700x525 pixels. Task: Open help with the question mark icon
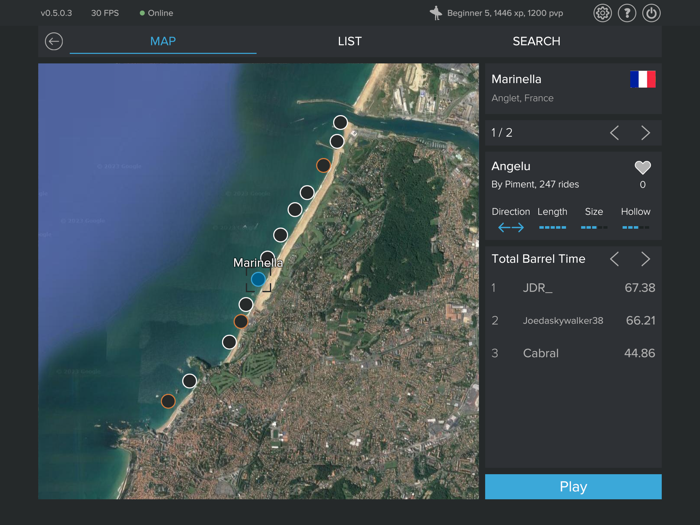[627, 13]
